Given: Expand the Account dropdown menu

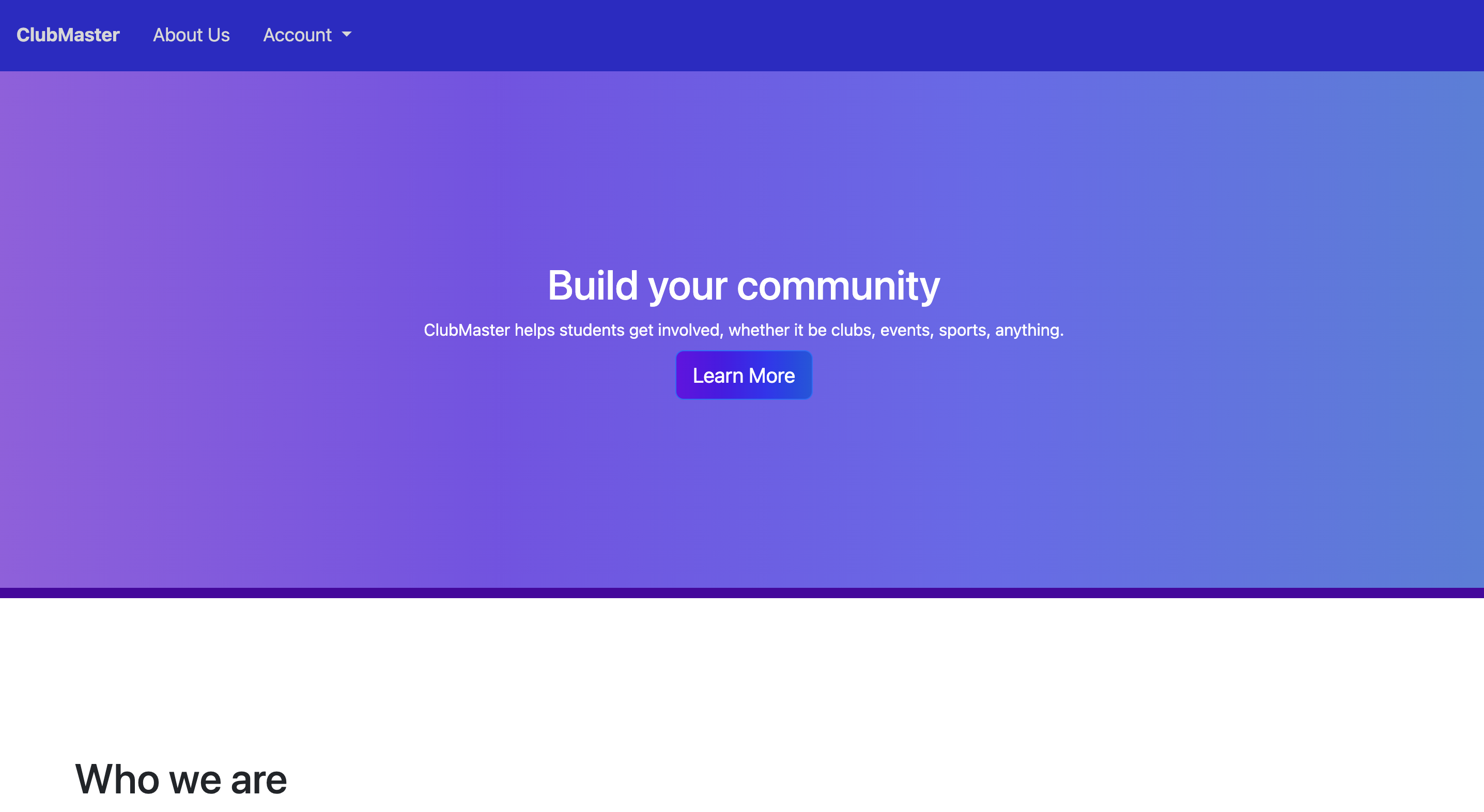Looking at the screenshot, I should click(x=298, y=35).
